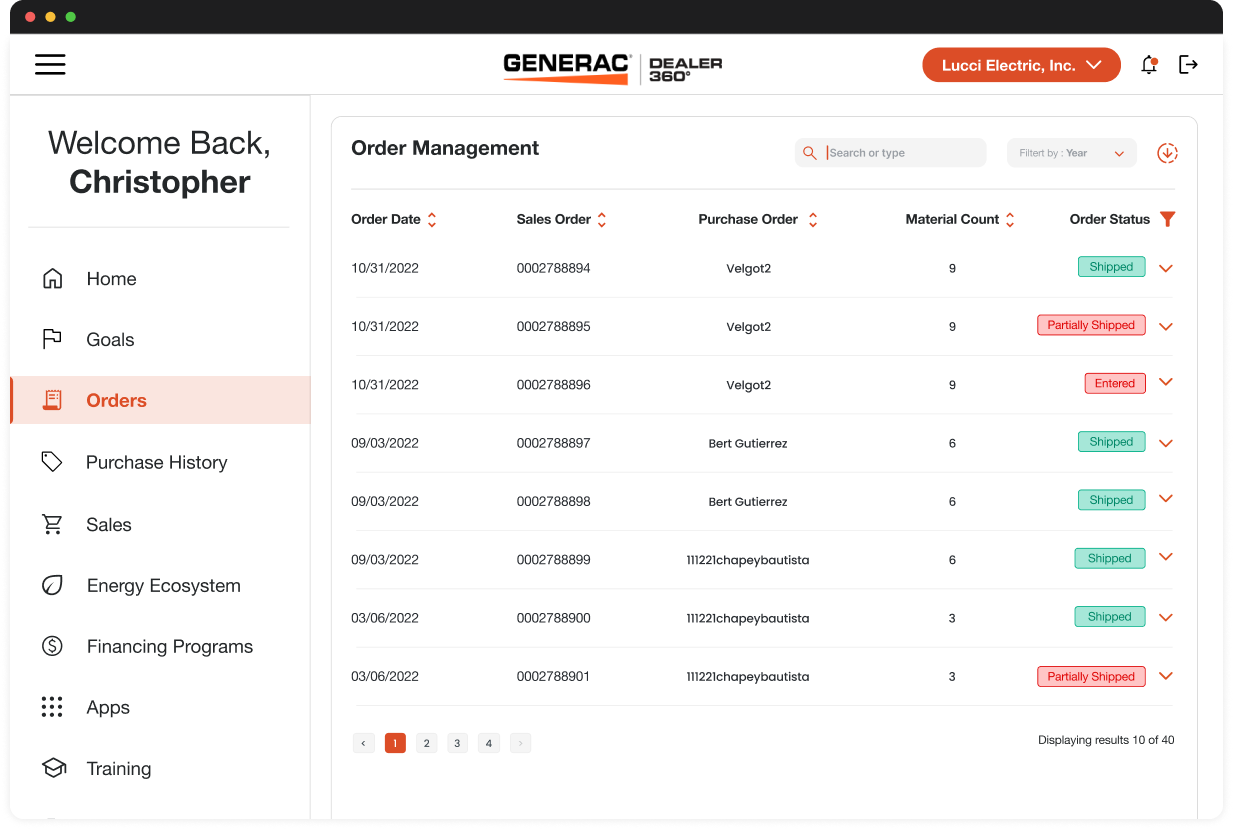This screenshot has width=1233, height=829.
Task: Toggle Material Count column sorting
Action: (x=1010, y=219)
